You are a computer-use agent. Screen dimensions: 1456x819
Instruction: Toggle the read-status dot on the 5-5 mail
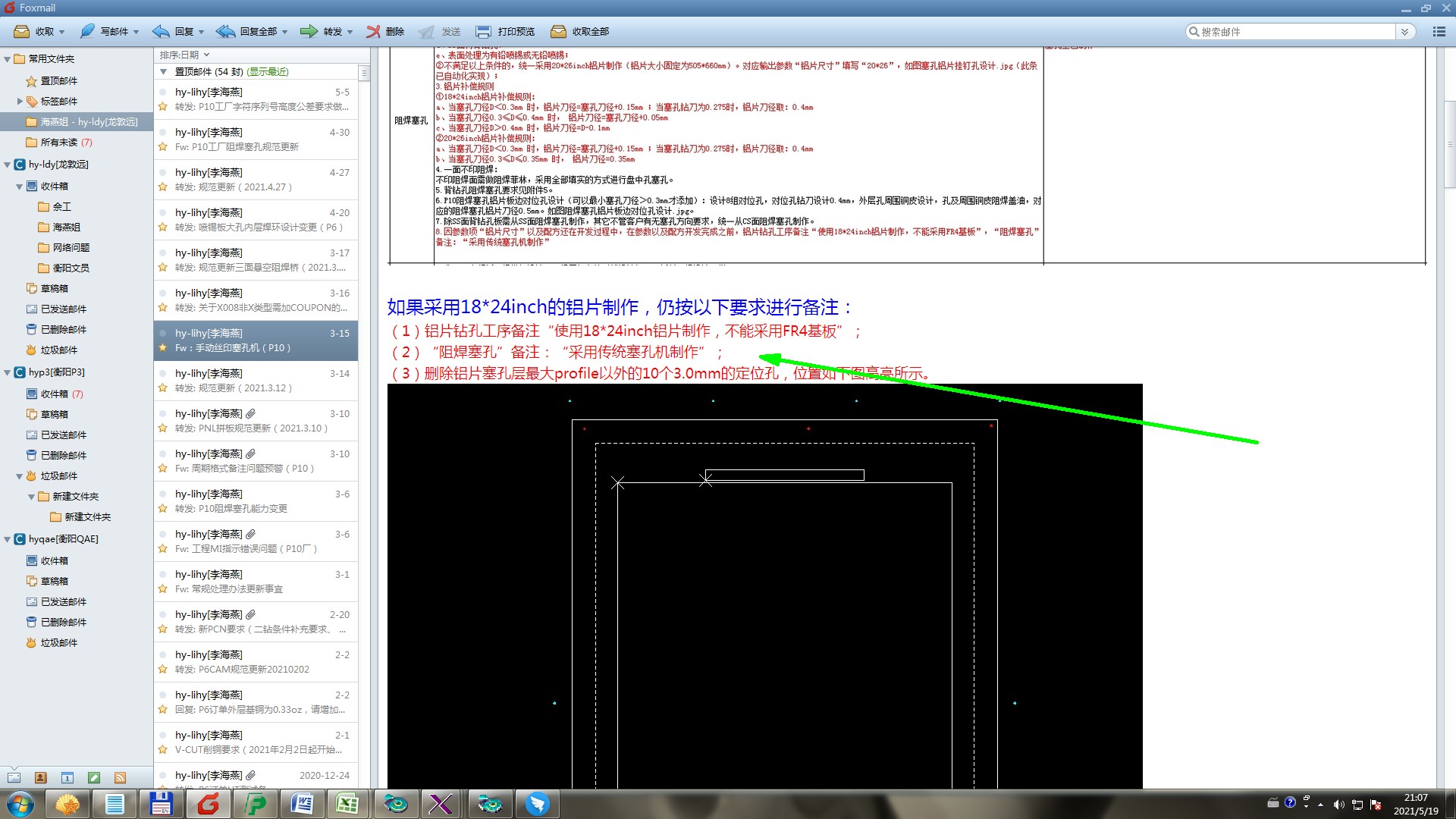pos(162,92)
